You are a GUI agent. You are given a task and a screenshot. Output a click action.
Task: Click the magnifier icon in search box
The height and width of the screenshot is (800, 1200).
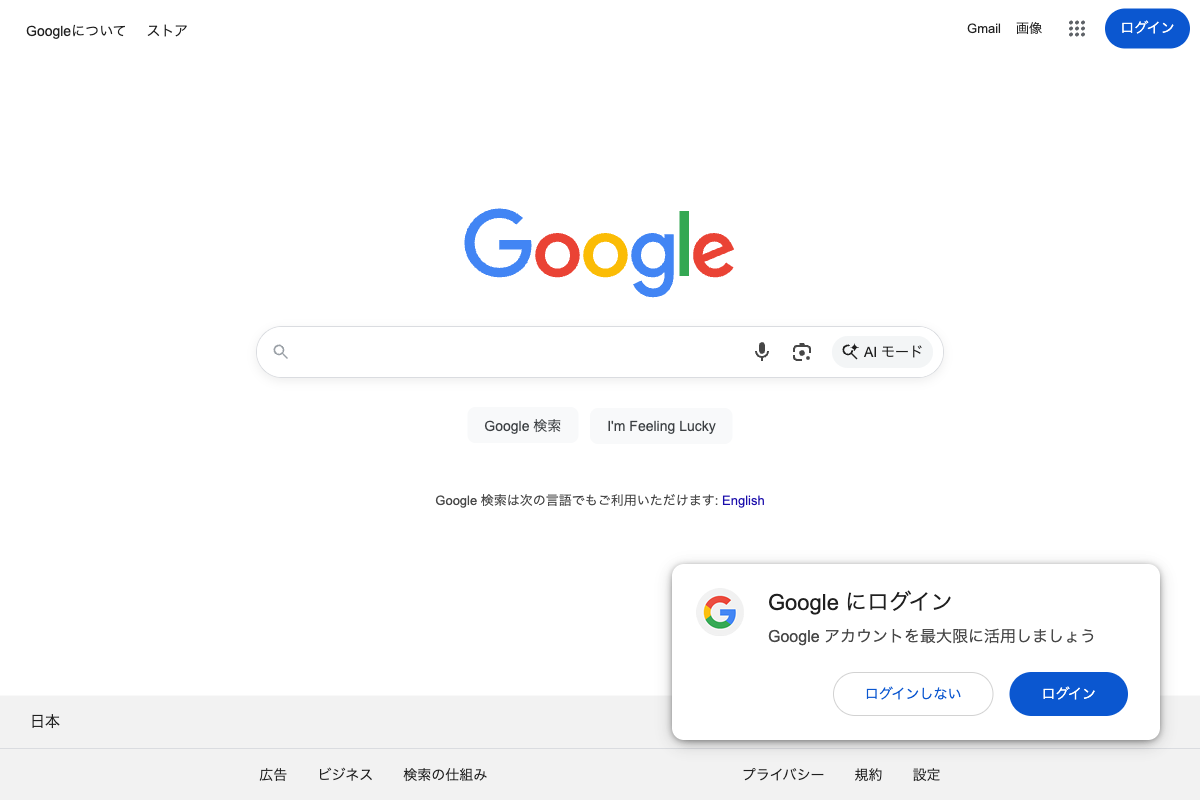click(x=281, y=352)
